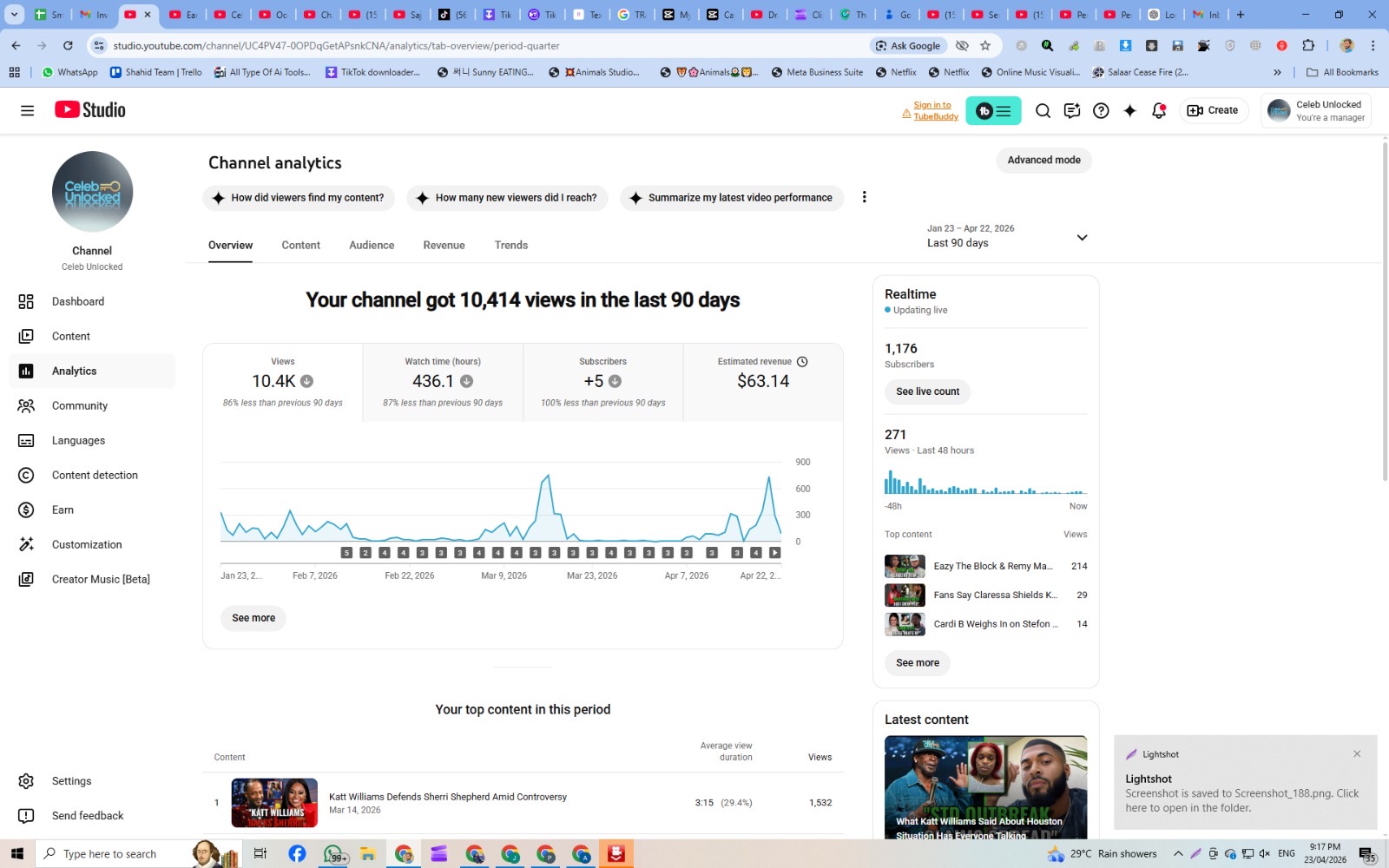
Task: Switch to the Trends tab
Action: (x=511, y=246)
